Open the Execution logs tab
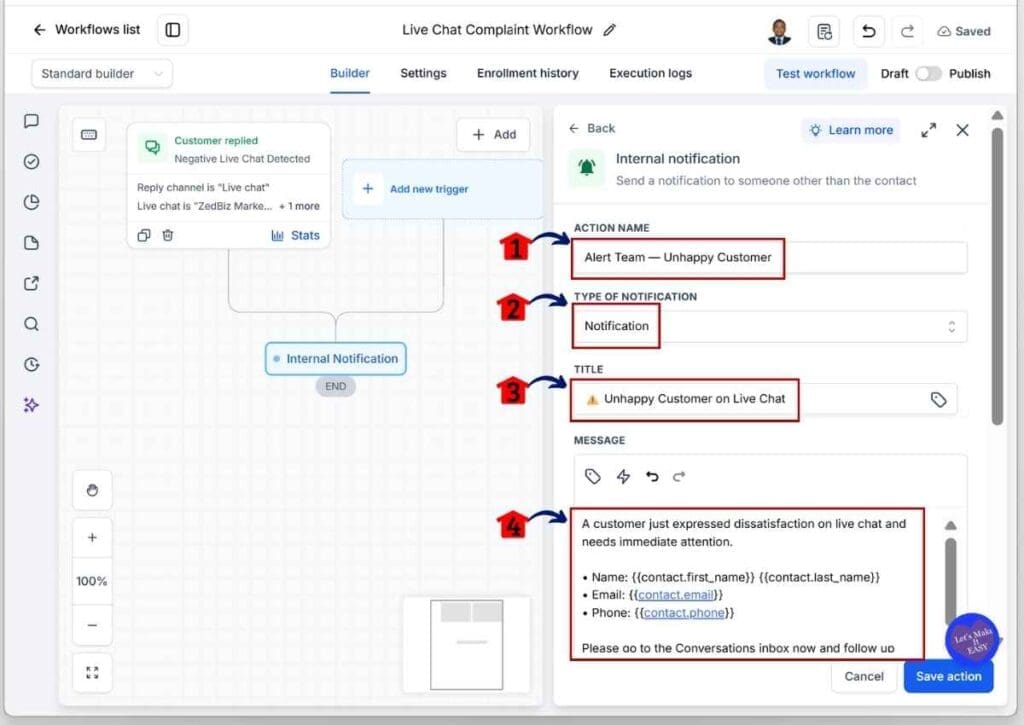This screenshot has width=1024, height=725. (650, 73)
